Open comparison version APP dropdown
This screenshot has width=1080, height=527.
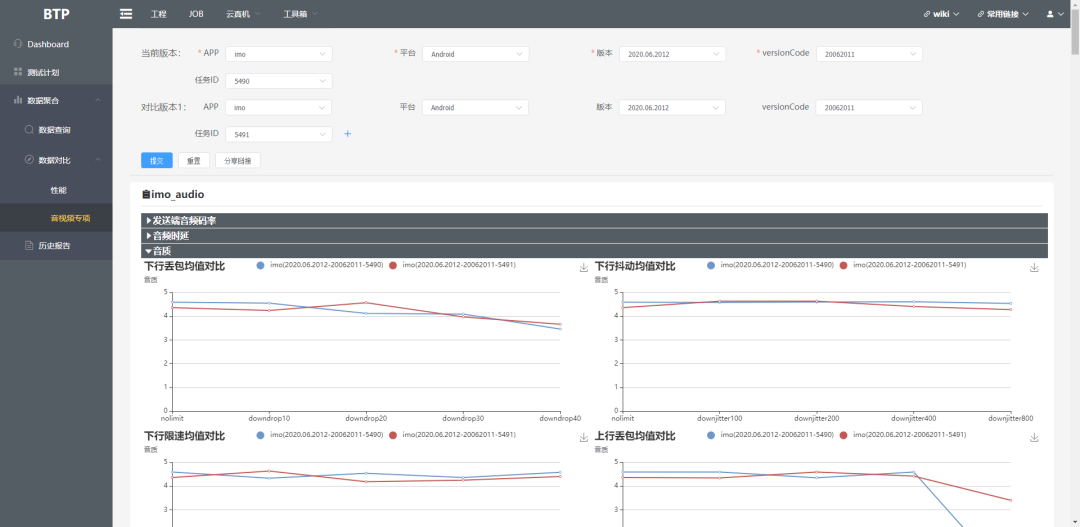point(279,107)
